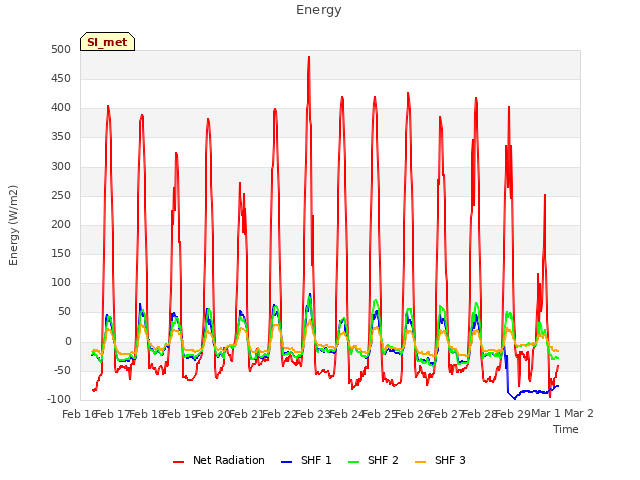The height and width of the screenshot is (480, 640).
Task: Click the Mar 1 x-axis date label
Action: tap(546, 414)
